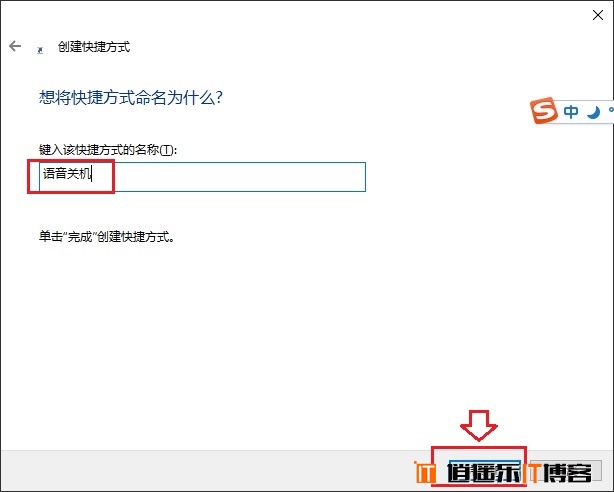
Task: Place the cursor in the 语音关机 text
Action: pyautogui.click(x=67, y=173)
